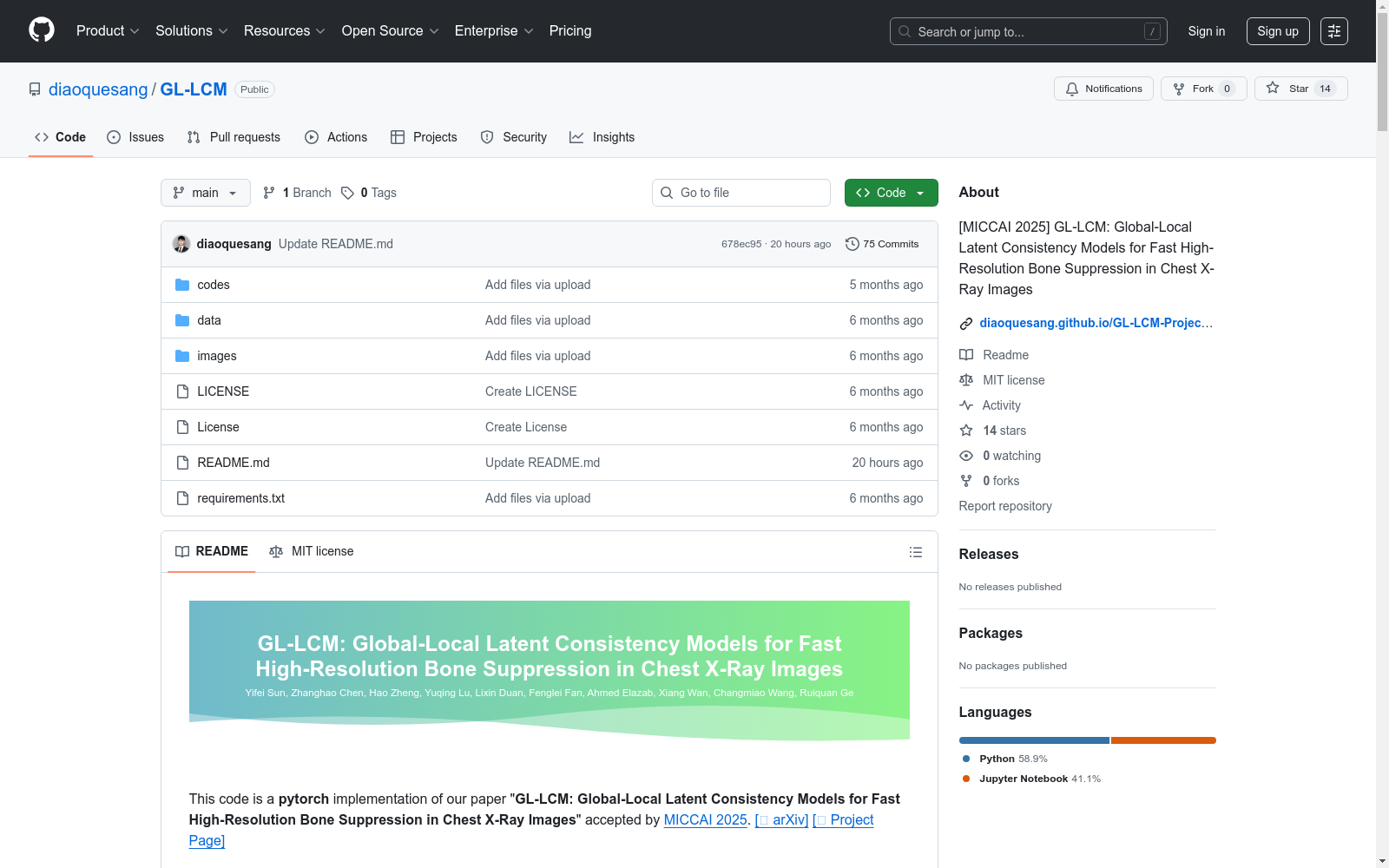Click the Sign up button
Screen dimensions: 1389x868
click(1278, 31)
